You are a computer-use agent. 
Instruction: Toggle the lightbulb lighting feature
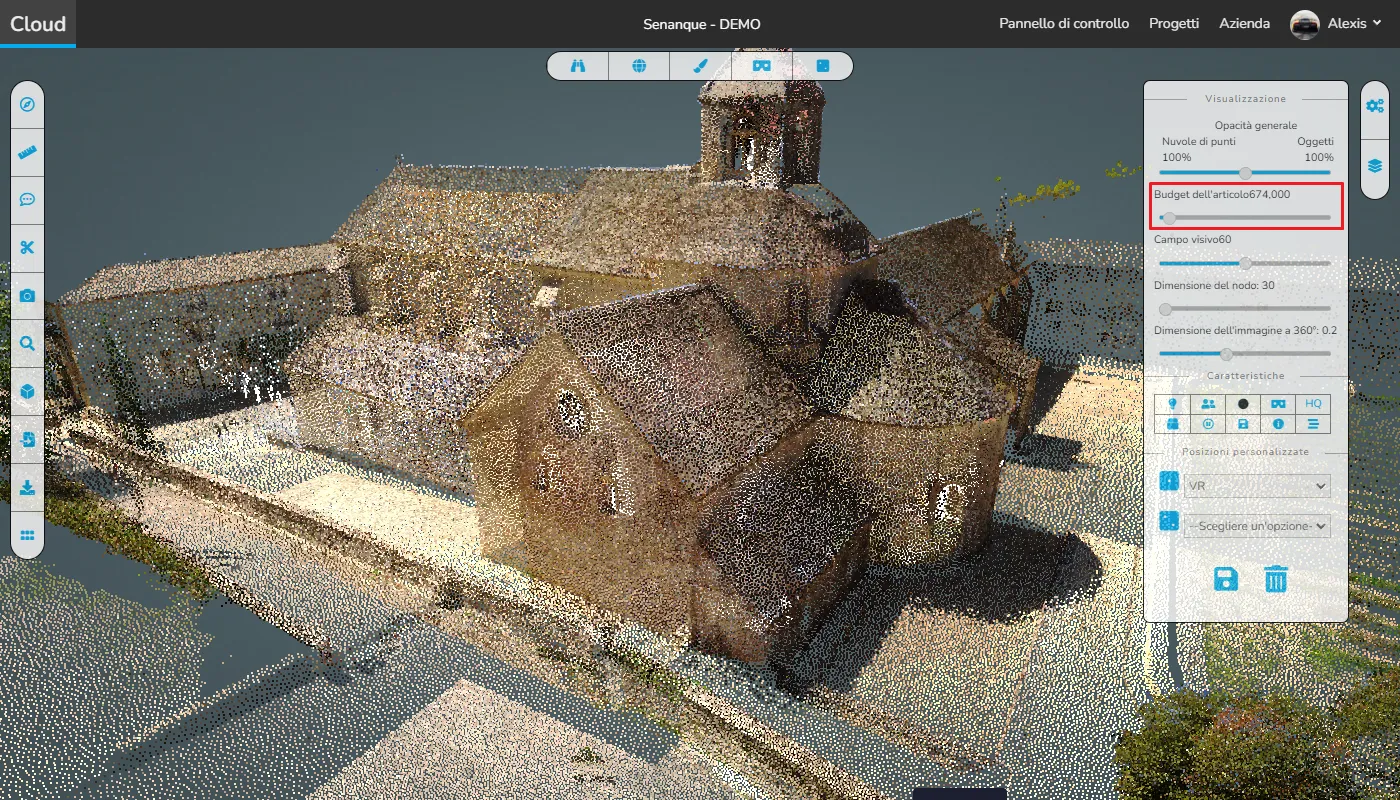[1172, 403]
